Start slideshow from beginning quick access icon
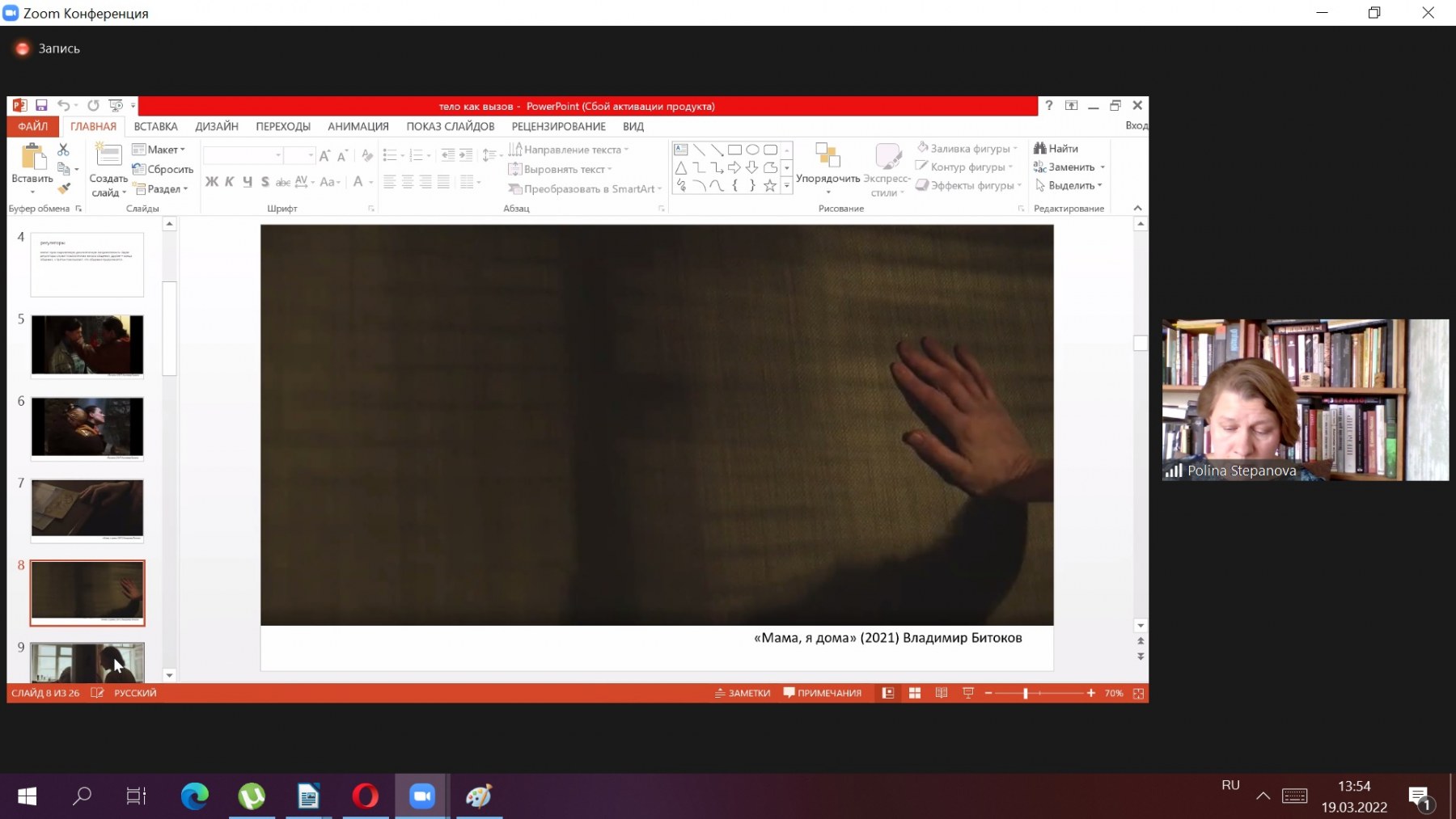1456x819 pixels. pos(116,105)
